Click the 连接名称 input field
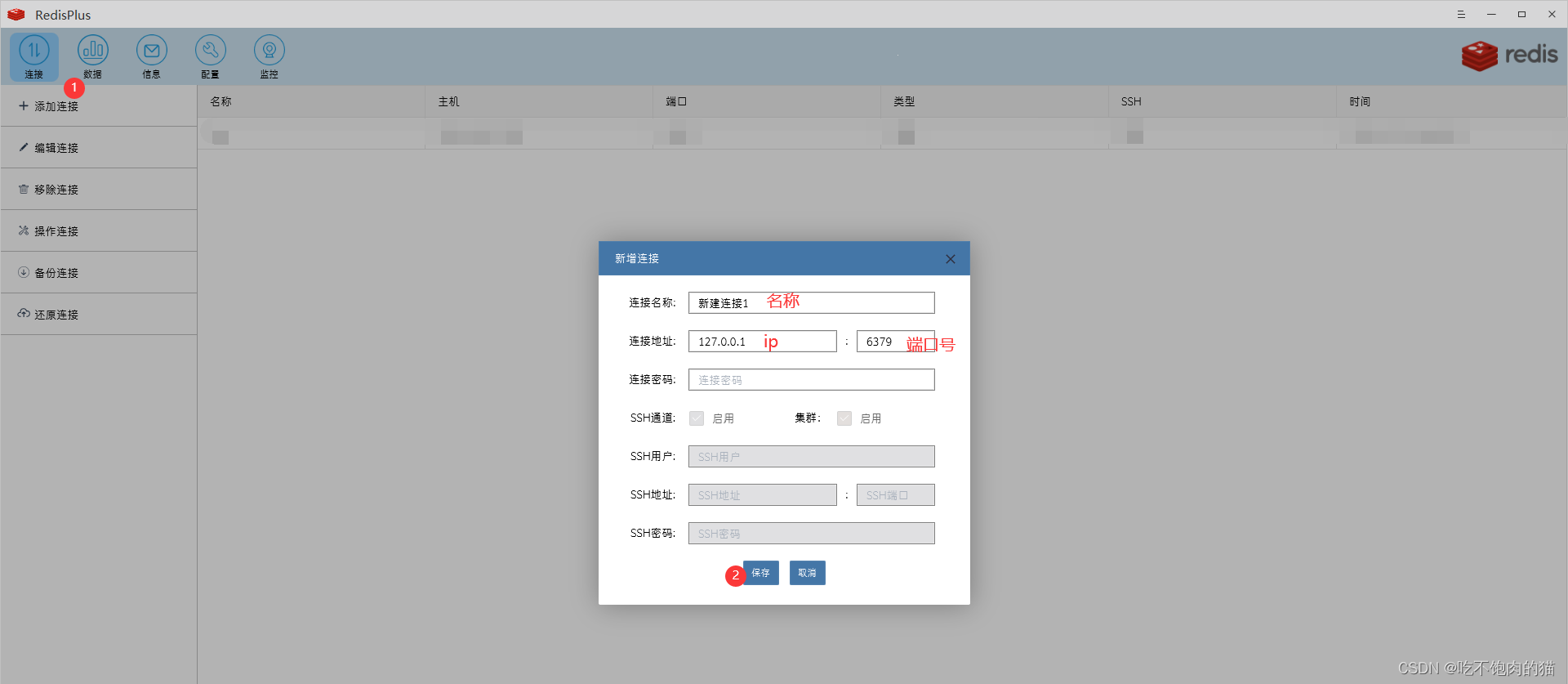Screen dimensions: 1568x684 pos(812,303)
